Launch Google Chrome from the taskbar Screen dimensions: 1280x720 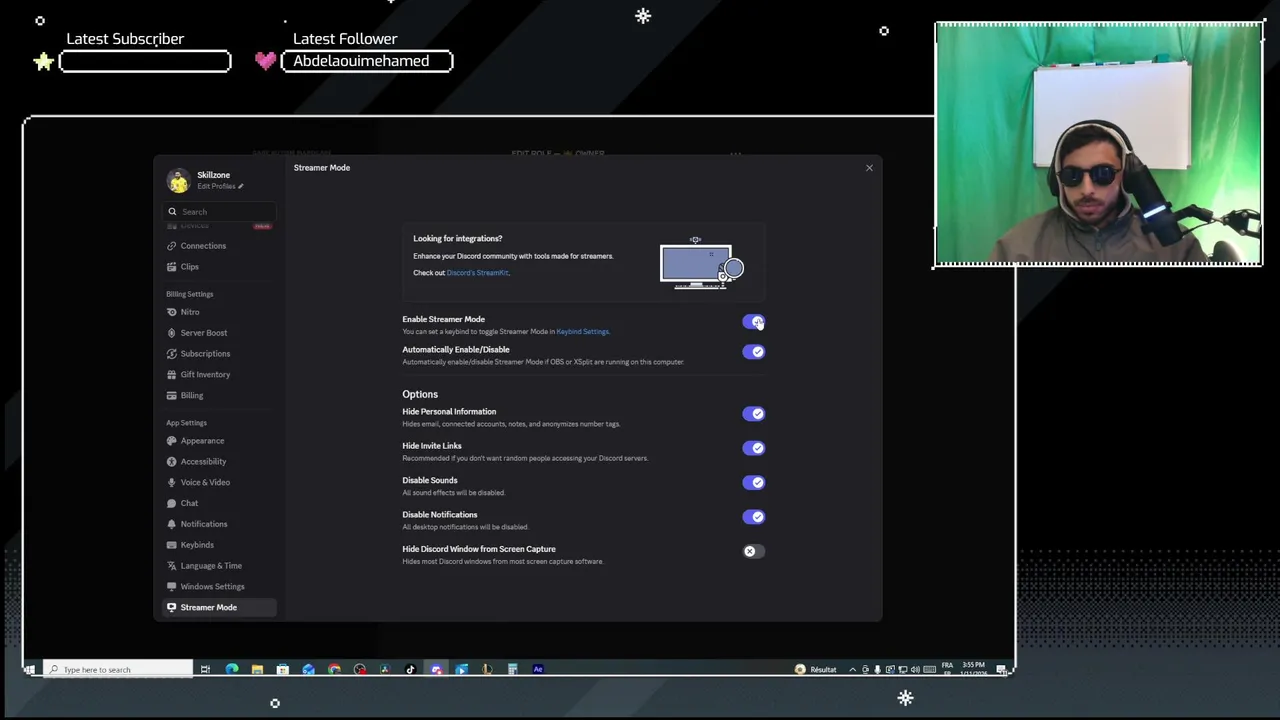[334, 669]
